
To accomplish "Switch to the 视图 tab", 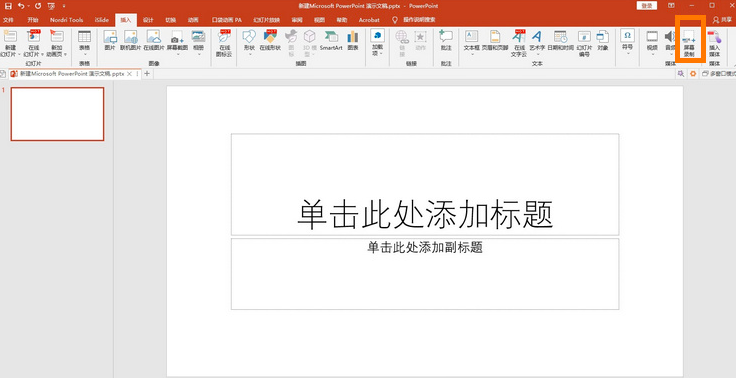I will [x=319, y=20].
